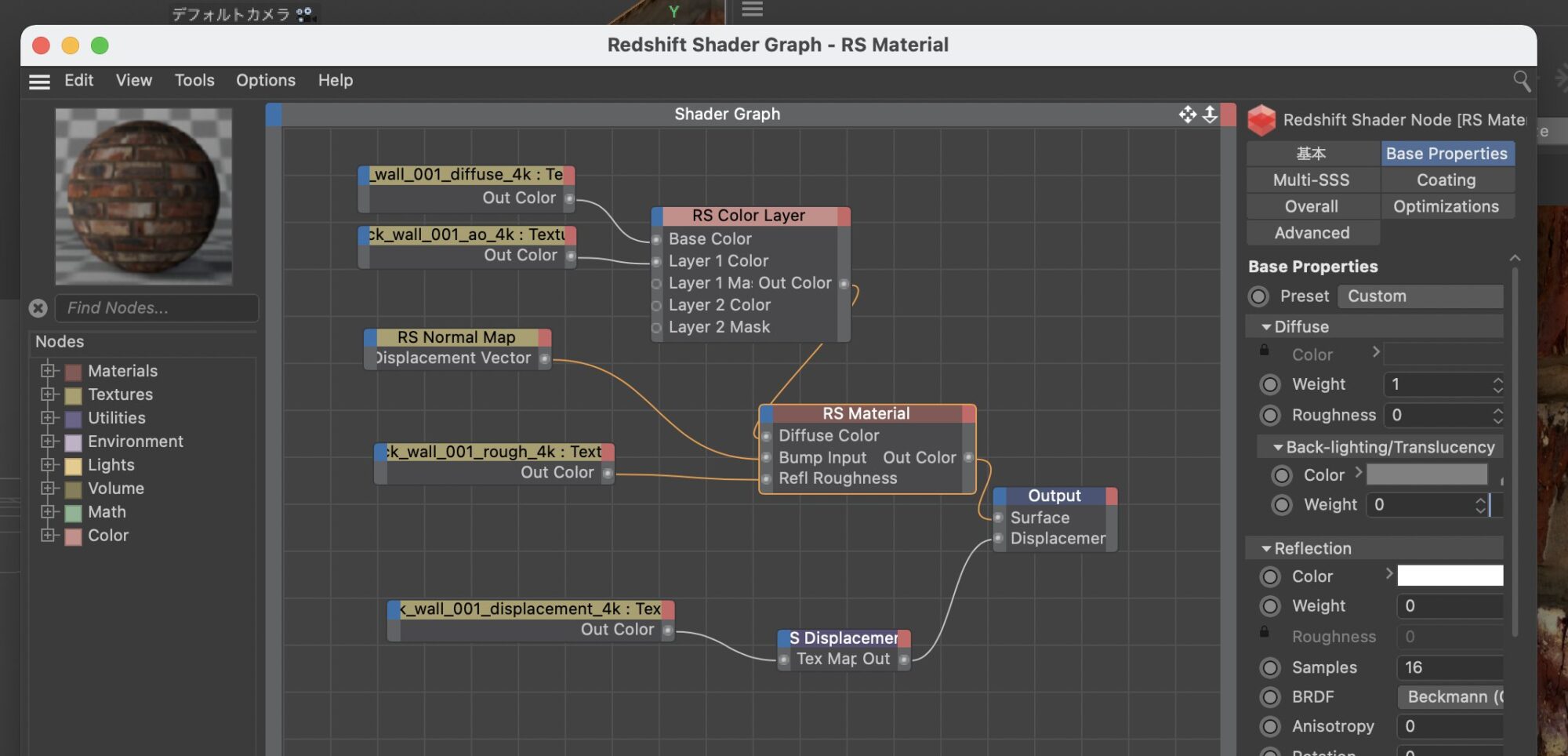Viewport: 1568px width, 756px height.
Task: Expand the Textures node category
Action: 49,394
